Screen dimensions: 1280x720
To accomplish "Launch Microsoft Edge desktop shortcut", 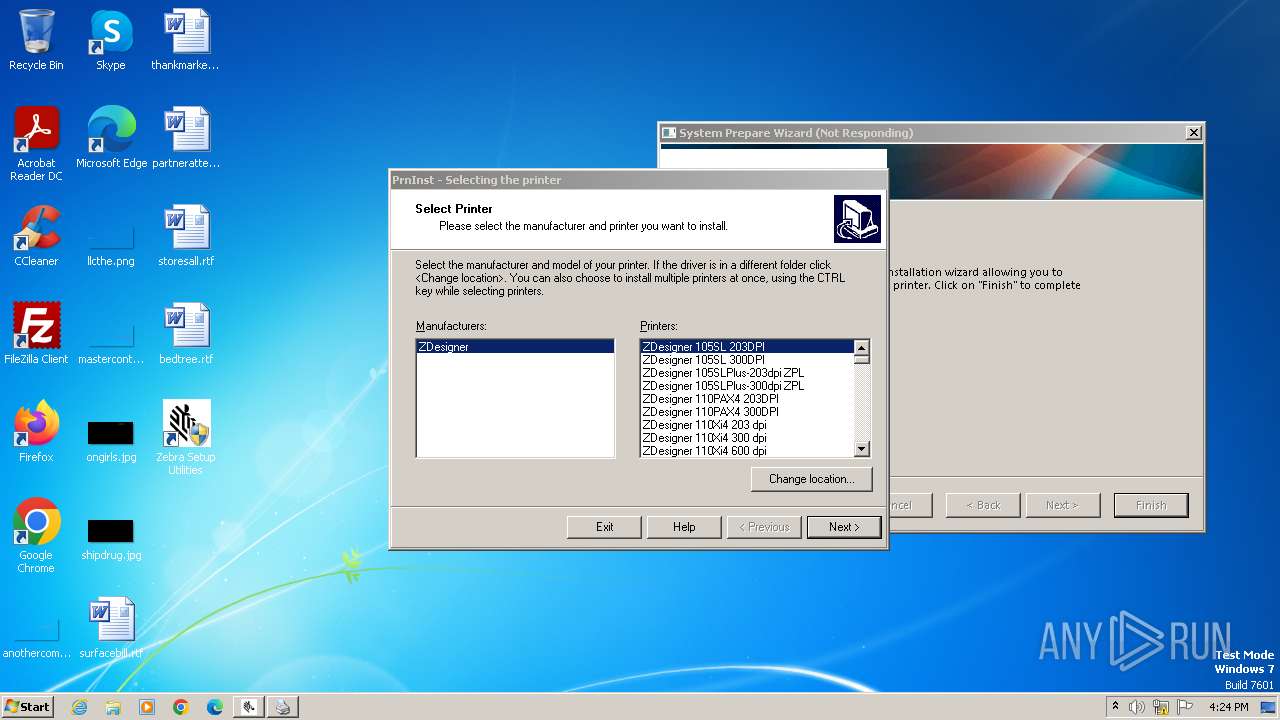I will pyautogui.click(x=111, y=138).
